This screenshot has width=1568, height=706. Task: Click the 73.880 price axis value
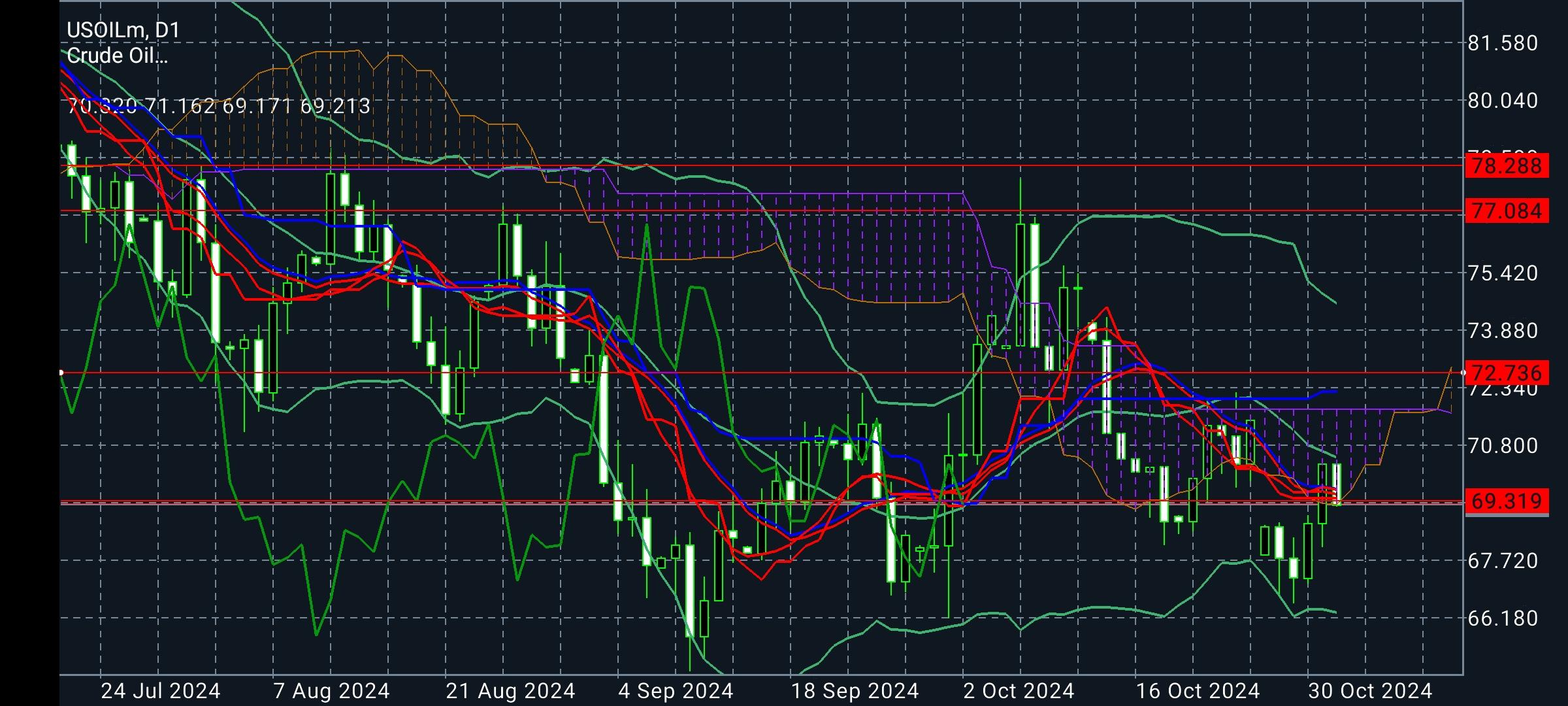pos(1503,331)
